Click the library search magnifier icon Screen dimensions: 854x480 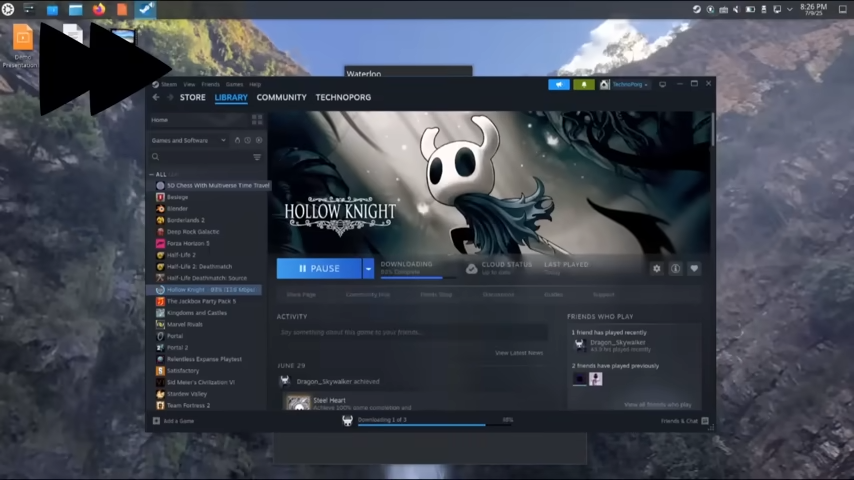tap(156, 157)
